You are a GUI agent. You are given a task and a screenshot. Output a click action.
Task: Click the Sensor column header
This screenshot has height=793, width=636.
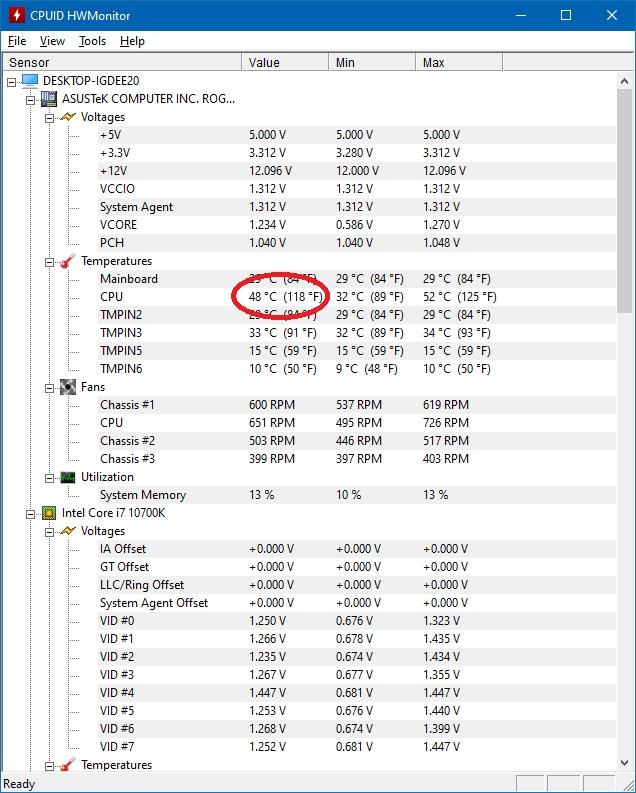[122, 62]
